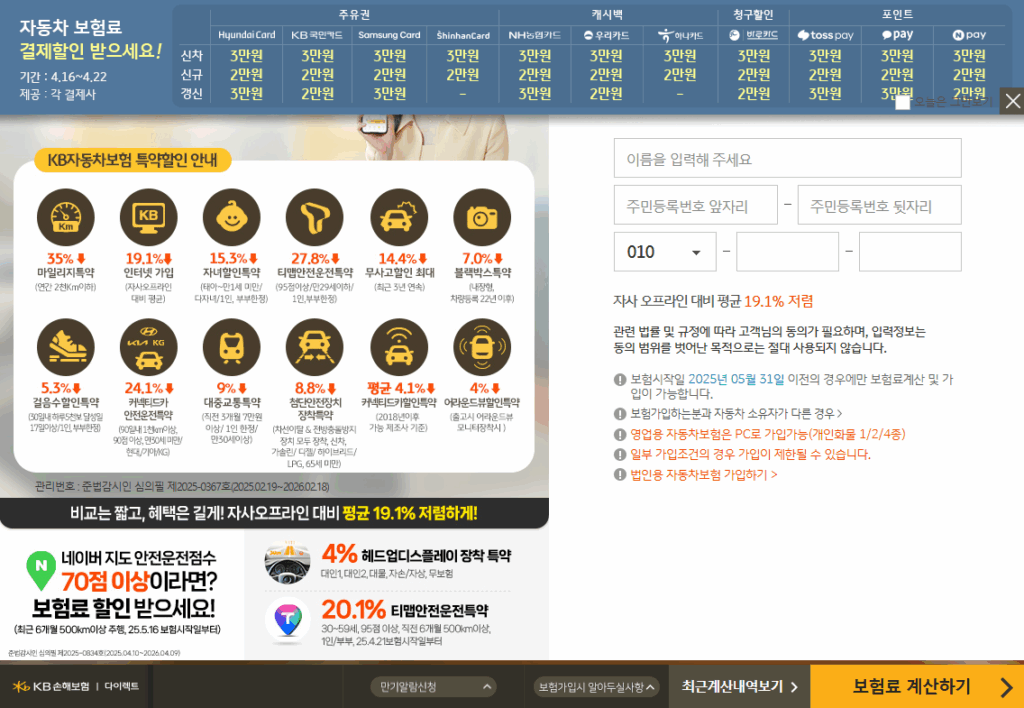Click the KB 손해보험 다이렉트 logo
The width and height of the screenshot is (1024, 708).
(x=76, y=686)
